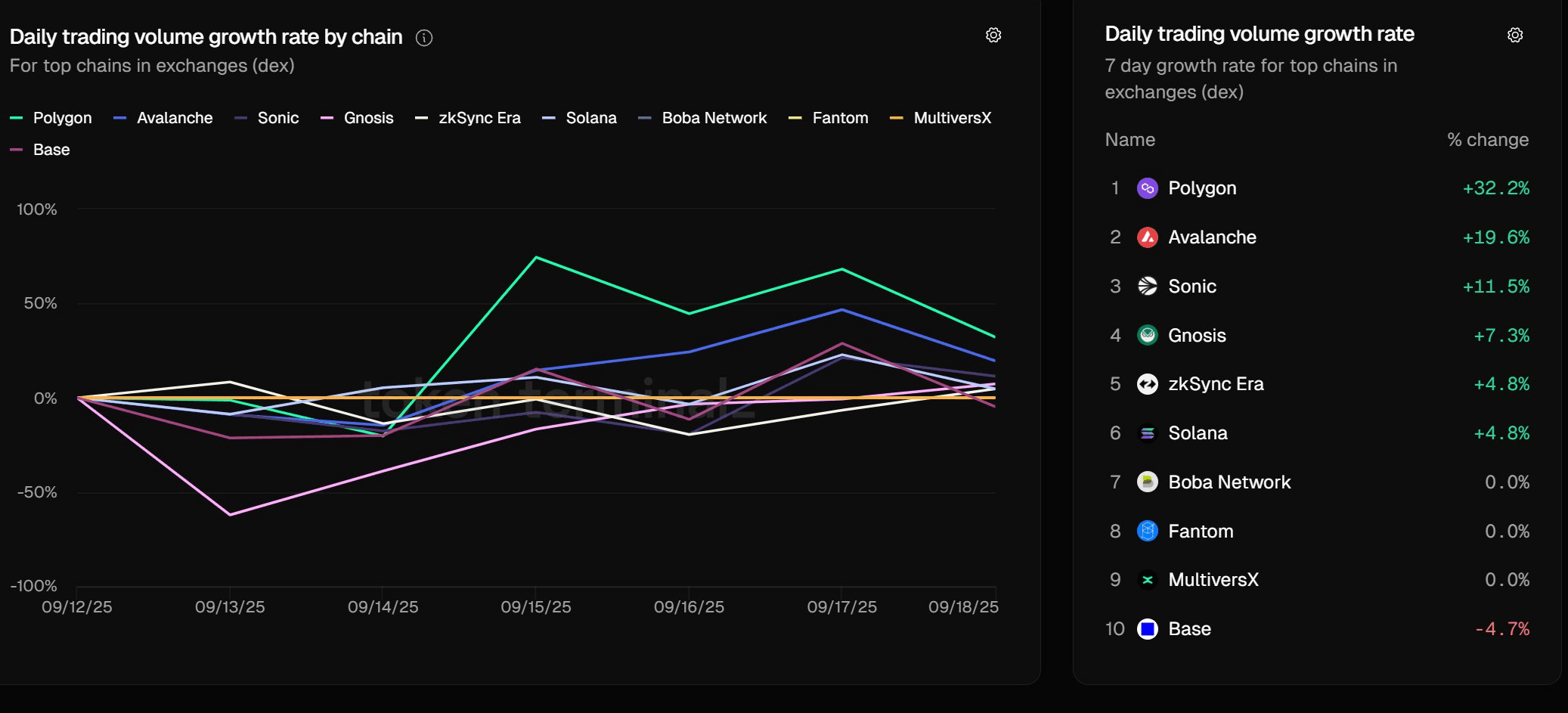Open settings gear for growth rate table

point(1515,35)
